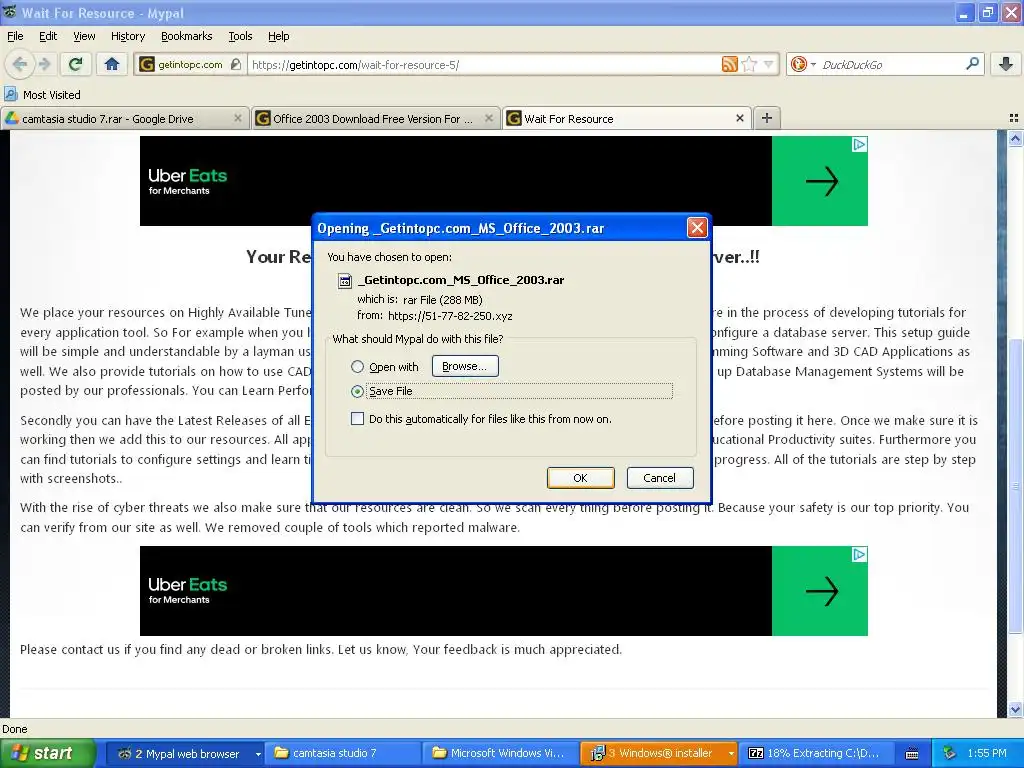Click the browser Forward arrow button
Screen dimensions: 1024x768
[x=44, y=64]
